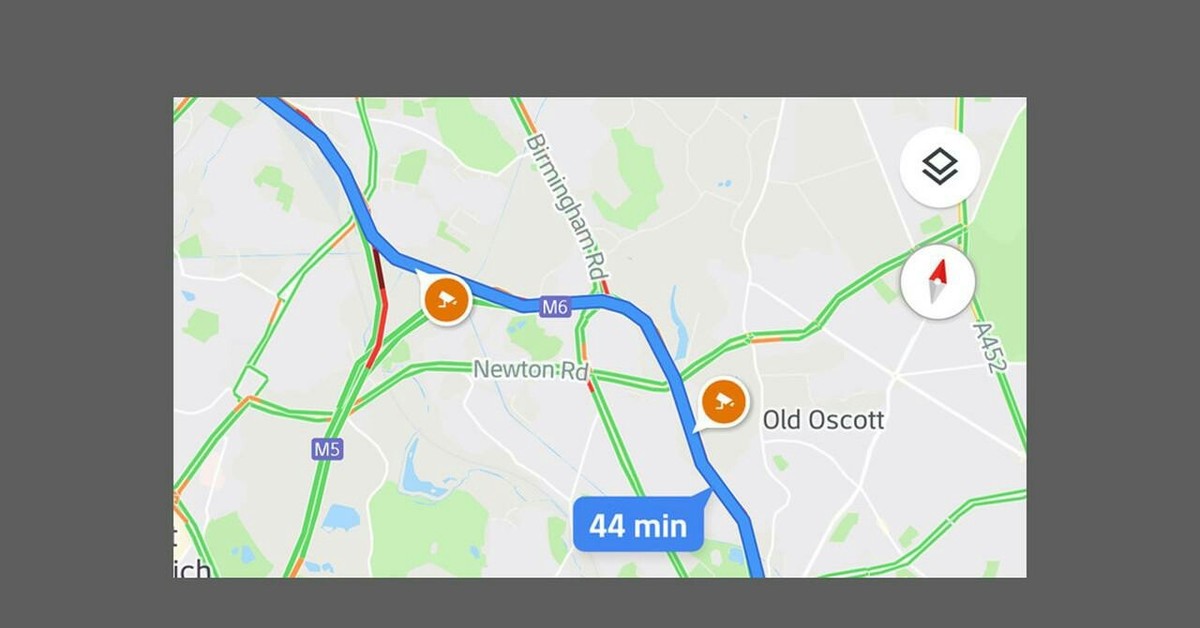This screenshot has width=1200, height=628.
Task: Click the orange traffic segment east of route
Action: pos(766,340)
